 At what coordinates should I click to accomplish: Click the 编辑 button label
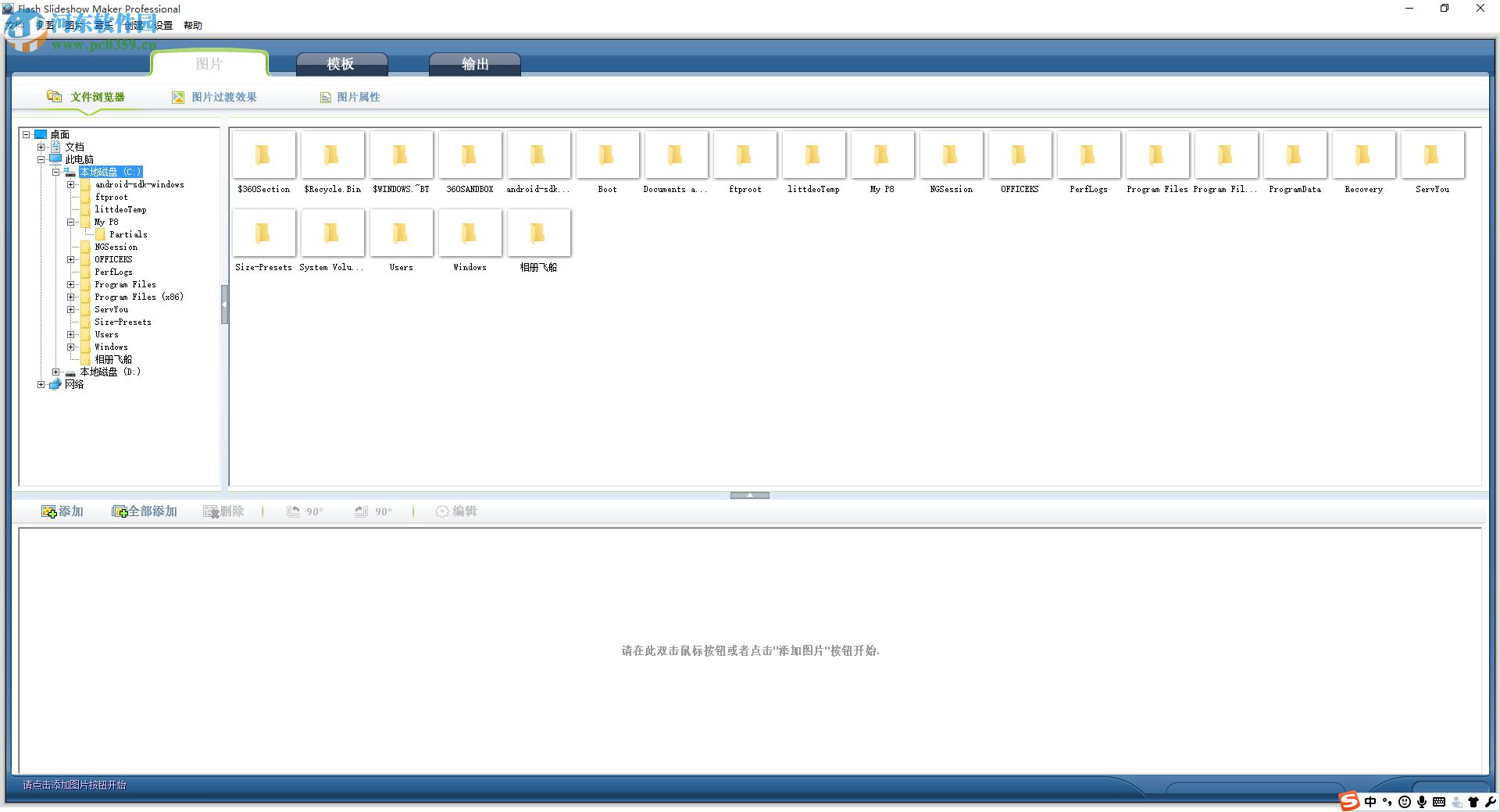point(465,511)
